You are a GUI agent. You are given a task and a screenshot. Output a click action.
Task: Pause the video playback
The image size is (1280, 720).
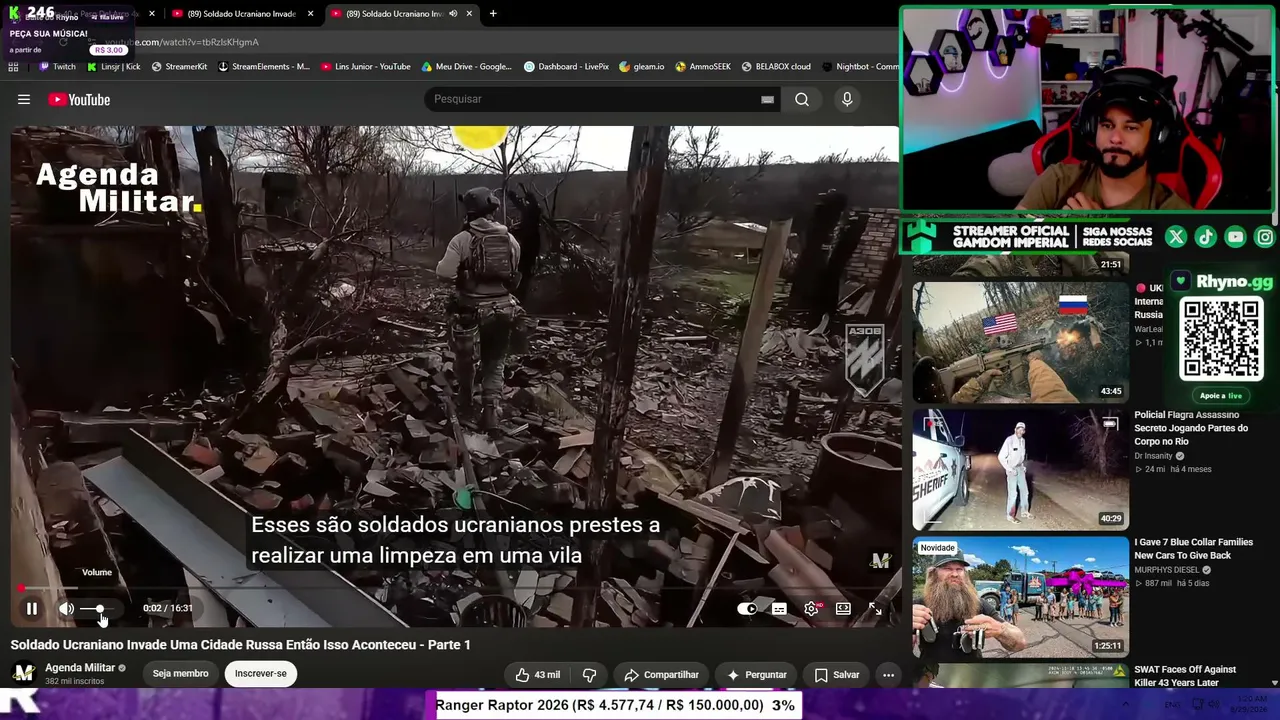(x=32, y=608)
